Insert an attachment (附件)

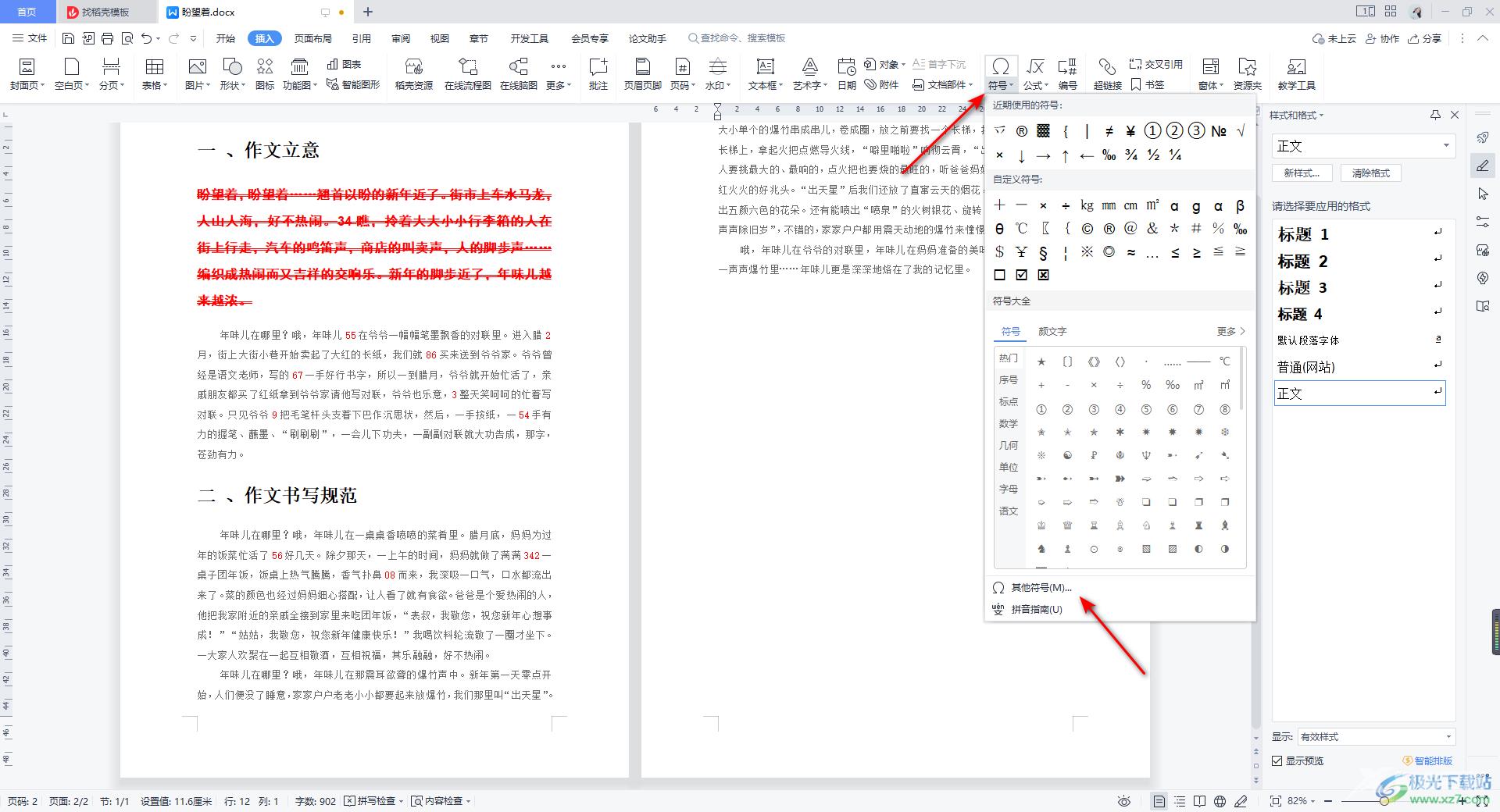tap(882, 84)
